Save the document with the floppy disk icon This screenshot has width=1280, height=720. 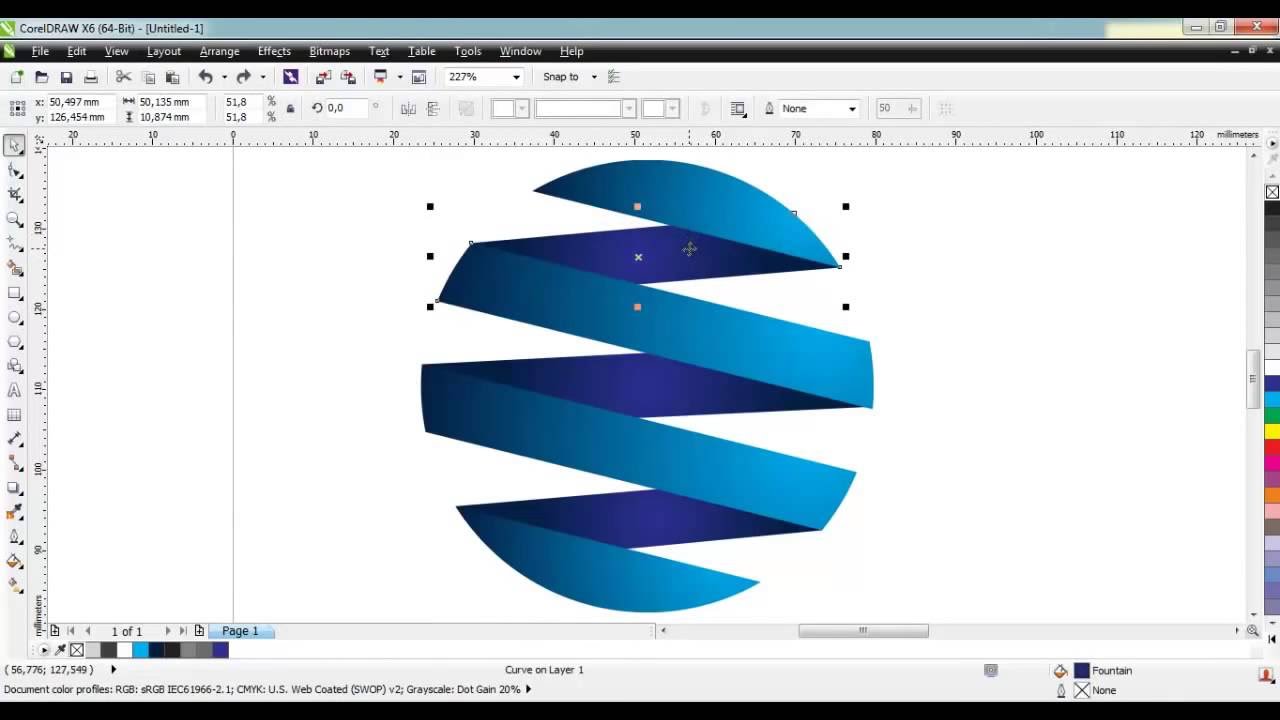[x=66, y=77]
